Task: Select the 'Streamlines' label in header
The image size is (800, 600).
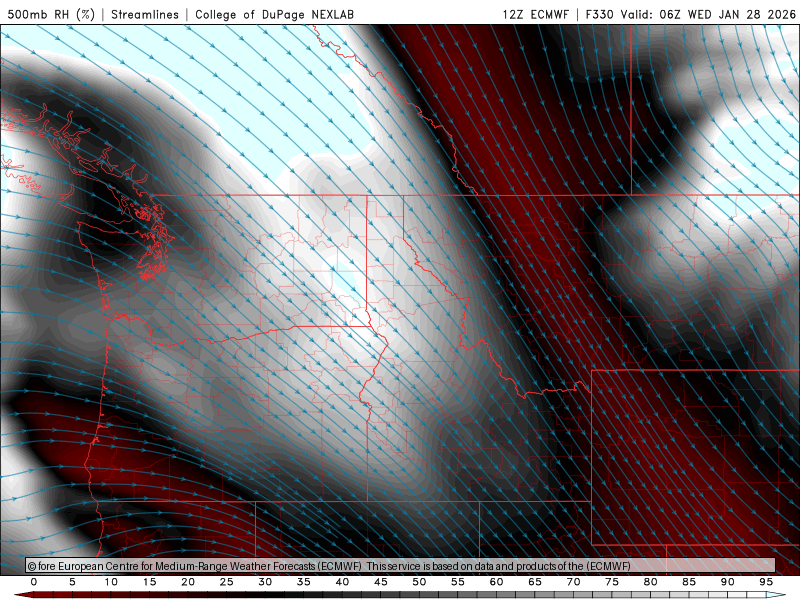Action: [145, 14]
